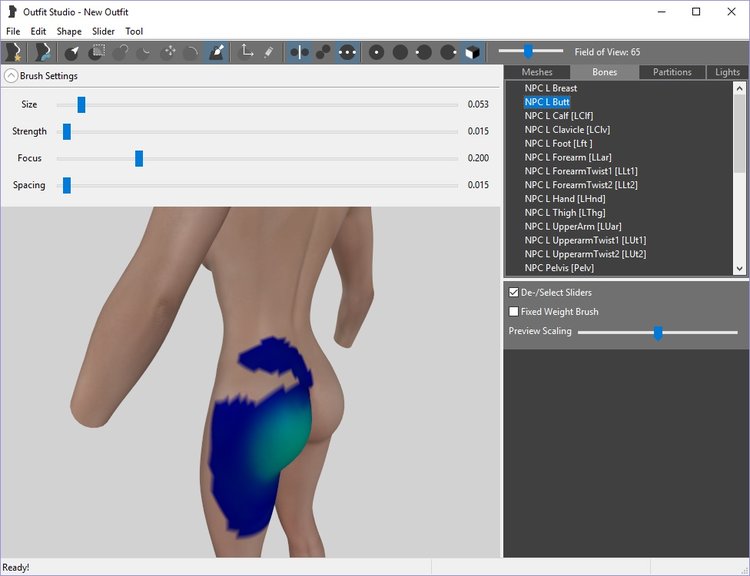Screen dimensions: 750x576
Task: Open the Slider menu
Action: [103, 31]
